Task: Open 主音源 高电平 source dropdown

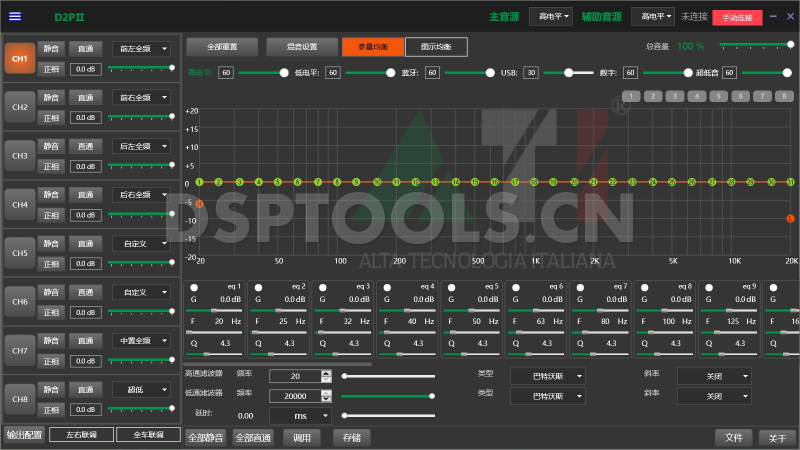Action: [551, 16]
